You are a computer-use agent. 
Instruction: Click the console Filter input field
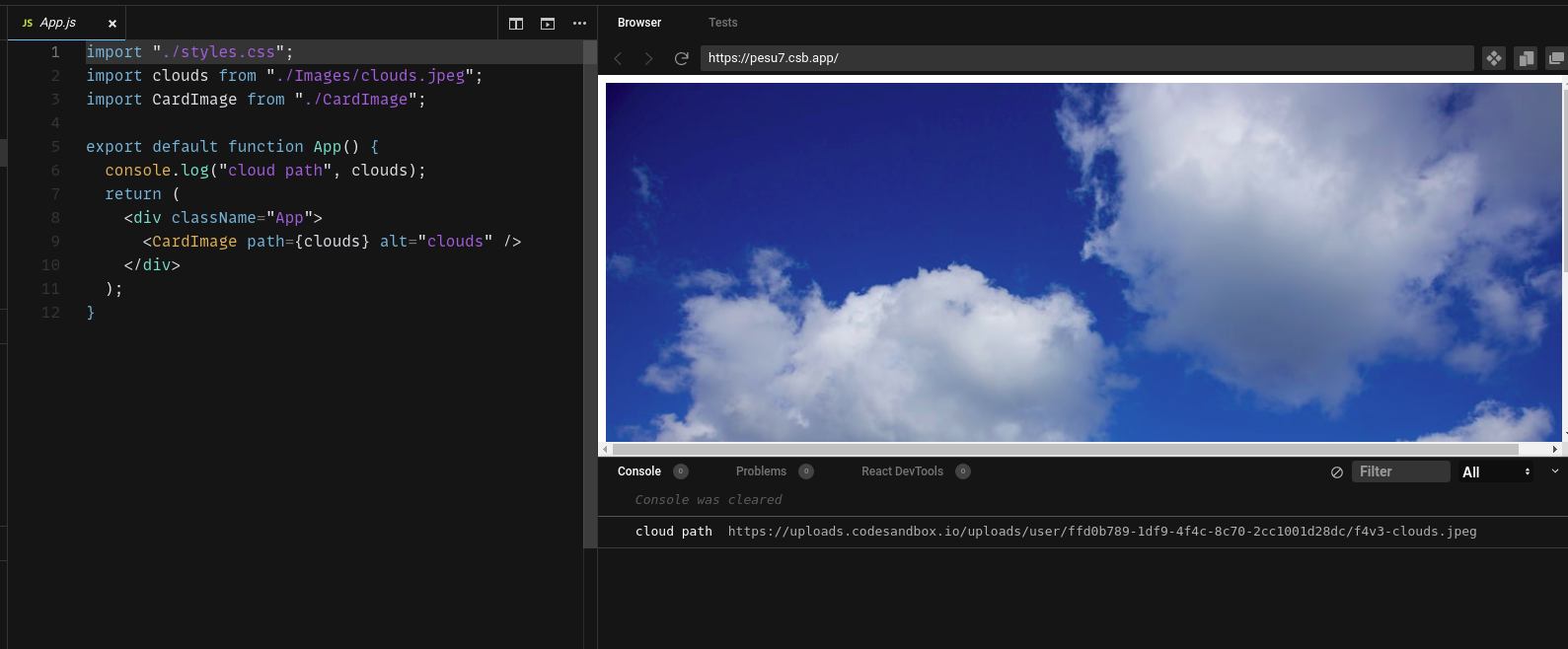[1400, 471]
